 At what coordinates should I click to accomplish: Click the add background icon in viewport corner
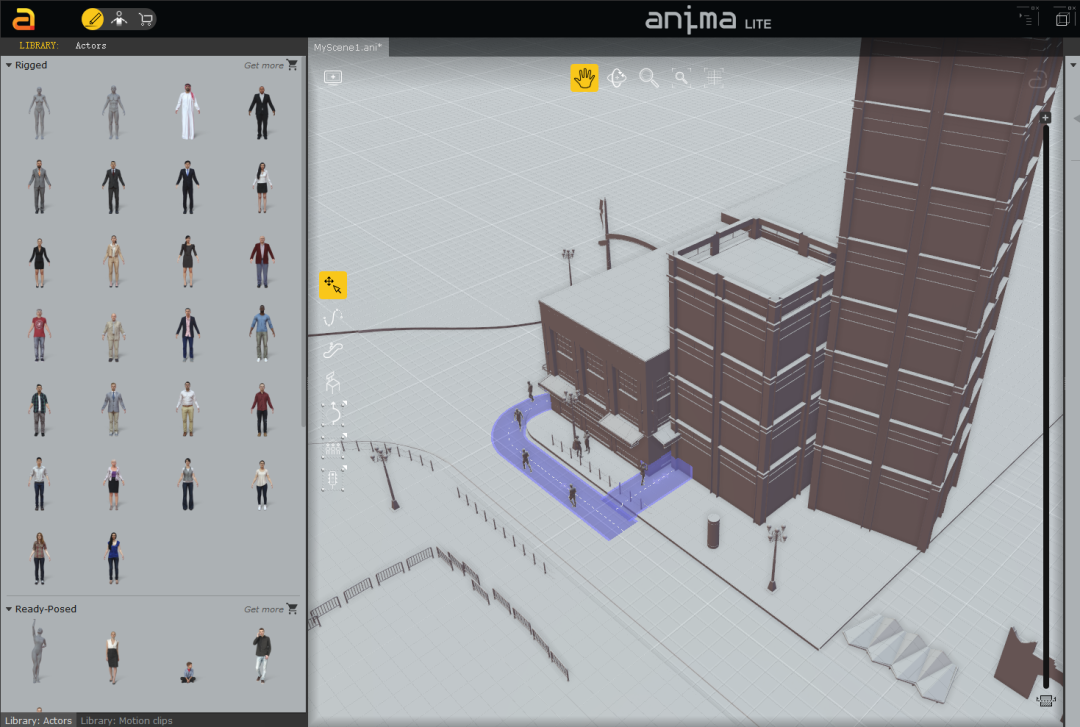coord(333,76)
